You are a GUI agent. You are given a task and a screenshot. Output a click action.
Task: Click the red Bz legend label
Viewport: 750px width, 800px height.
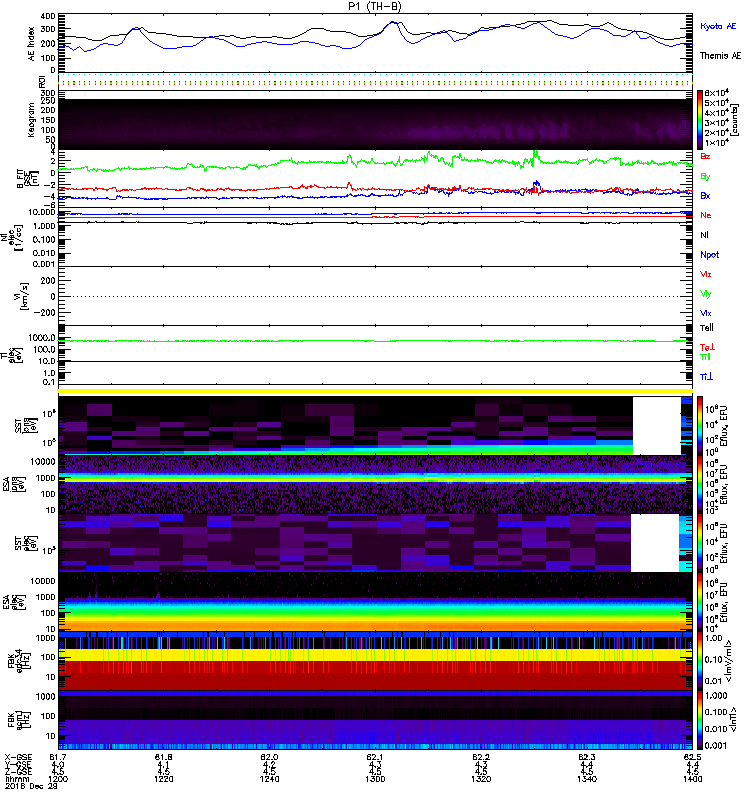pyautogui.click(x=705, y=156)
